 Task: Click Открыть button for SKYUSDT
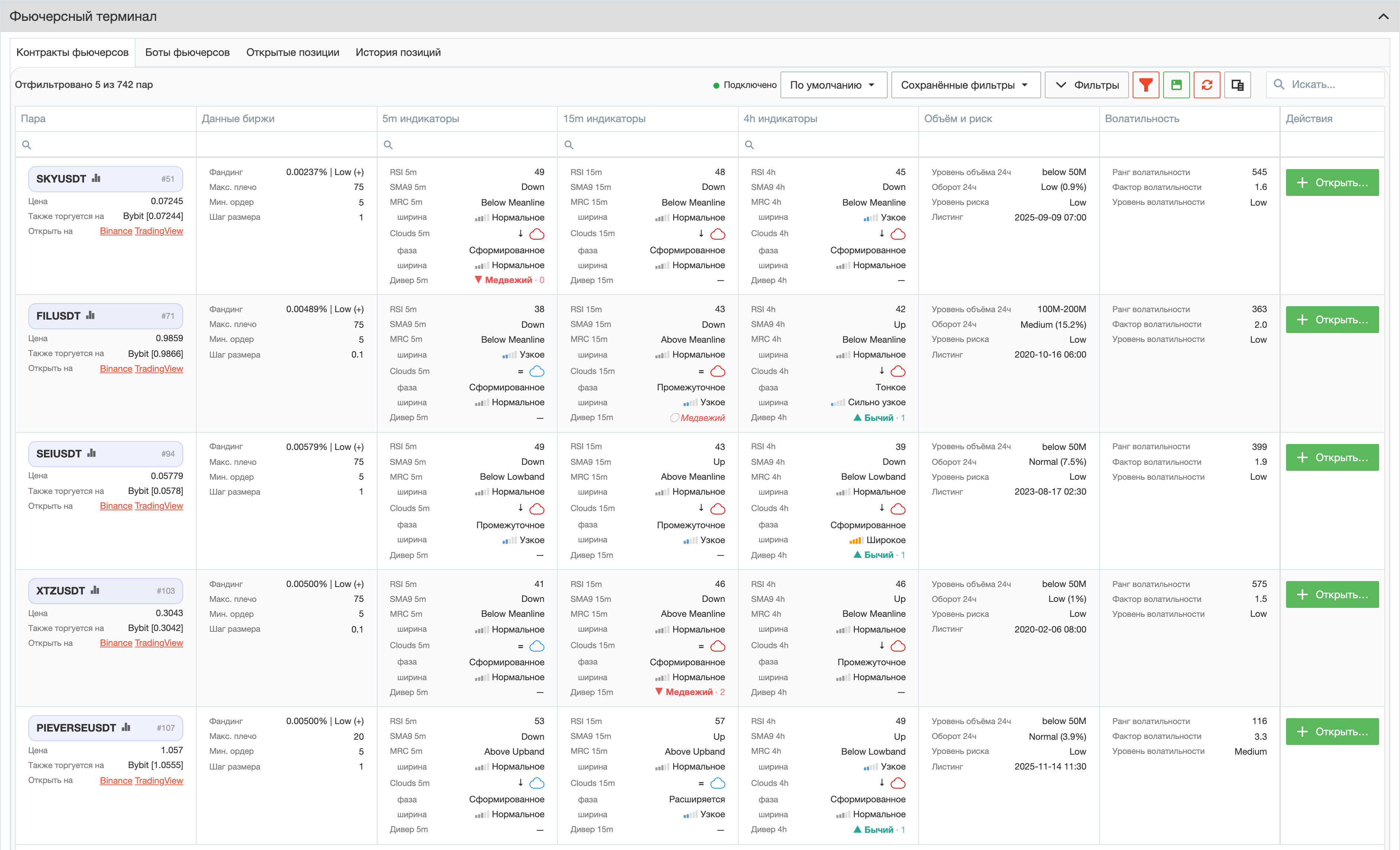point(1332,183)
